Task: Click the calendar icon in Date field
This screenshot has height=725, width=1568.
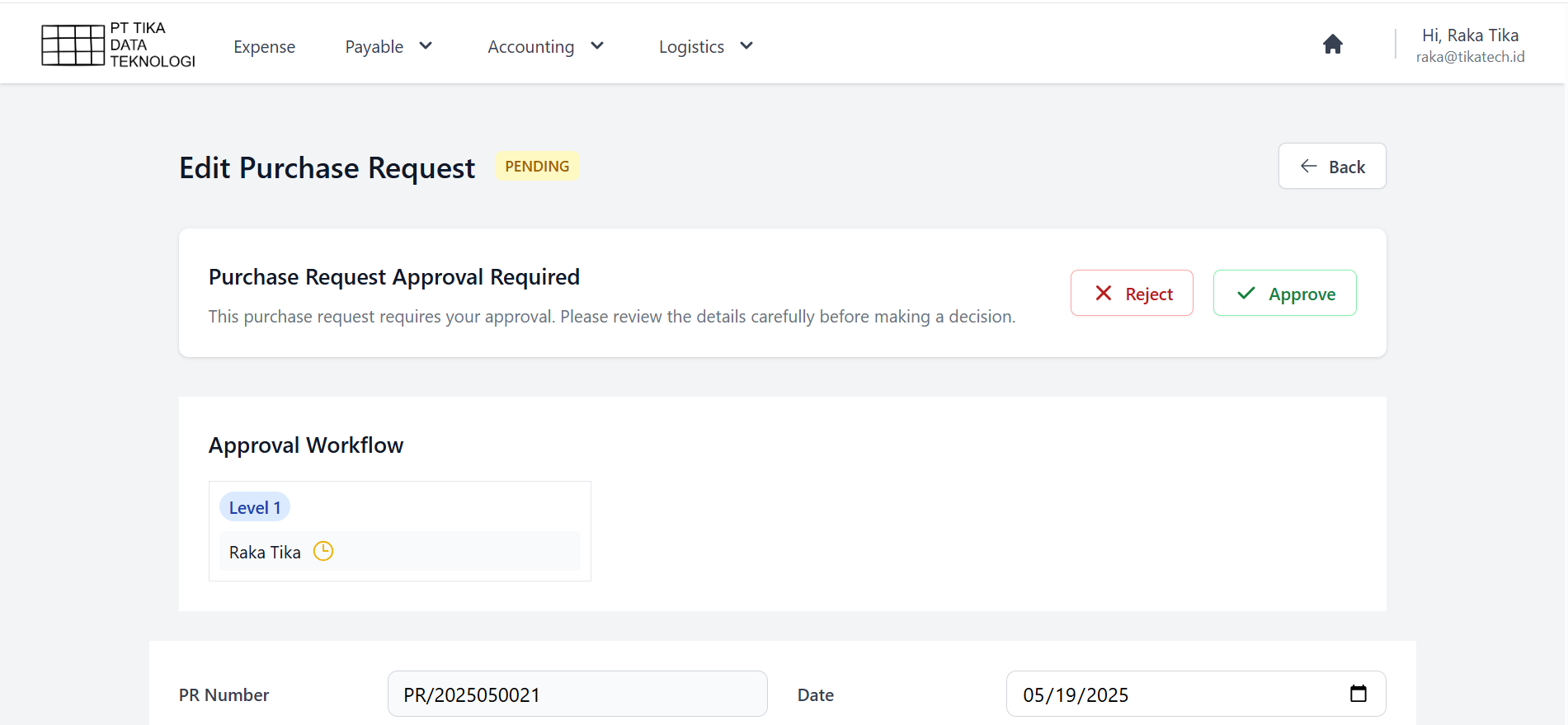Action: pos(1358,694)
